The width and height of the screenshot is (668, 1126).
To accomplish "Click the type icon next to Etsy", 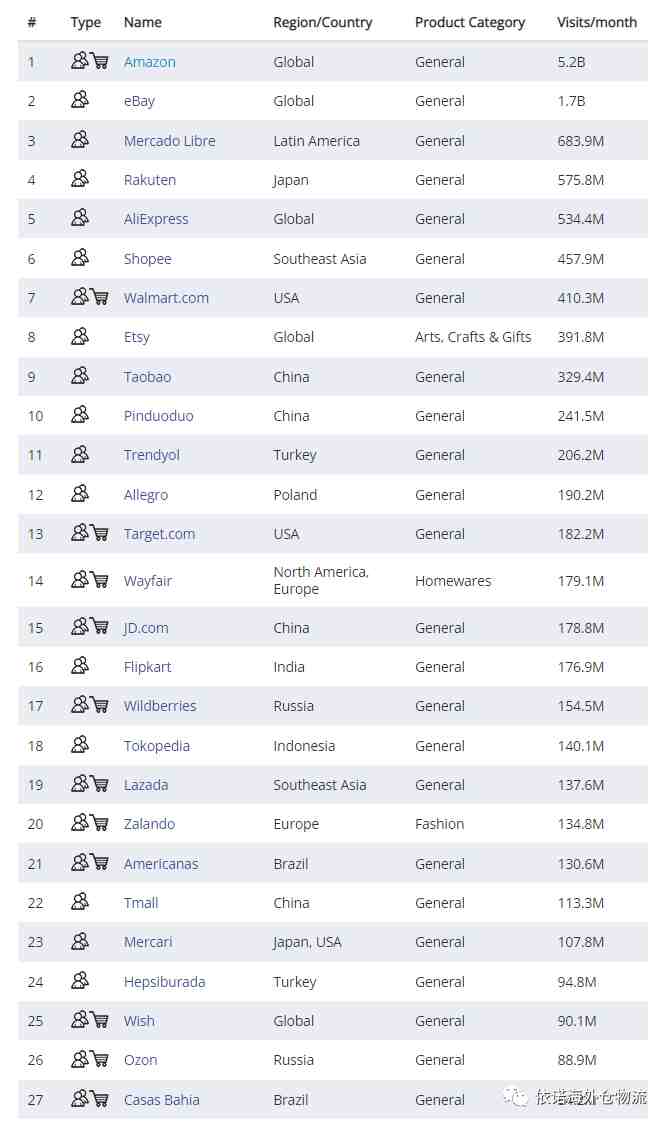I will point(80,336).
